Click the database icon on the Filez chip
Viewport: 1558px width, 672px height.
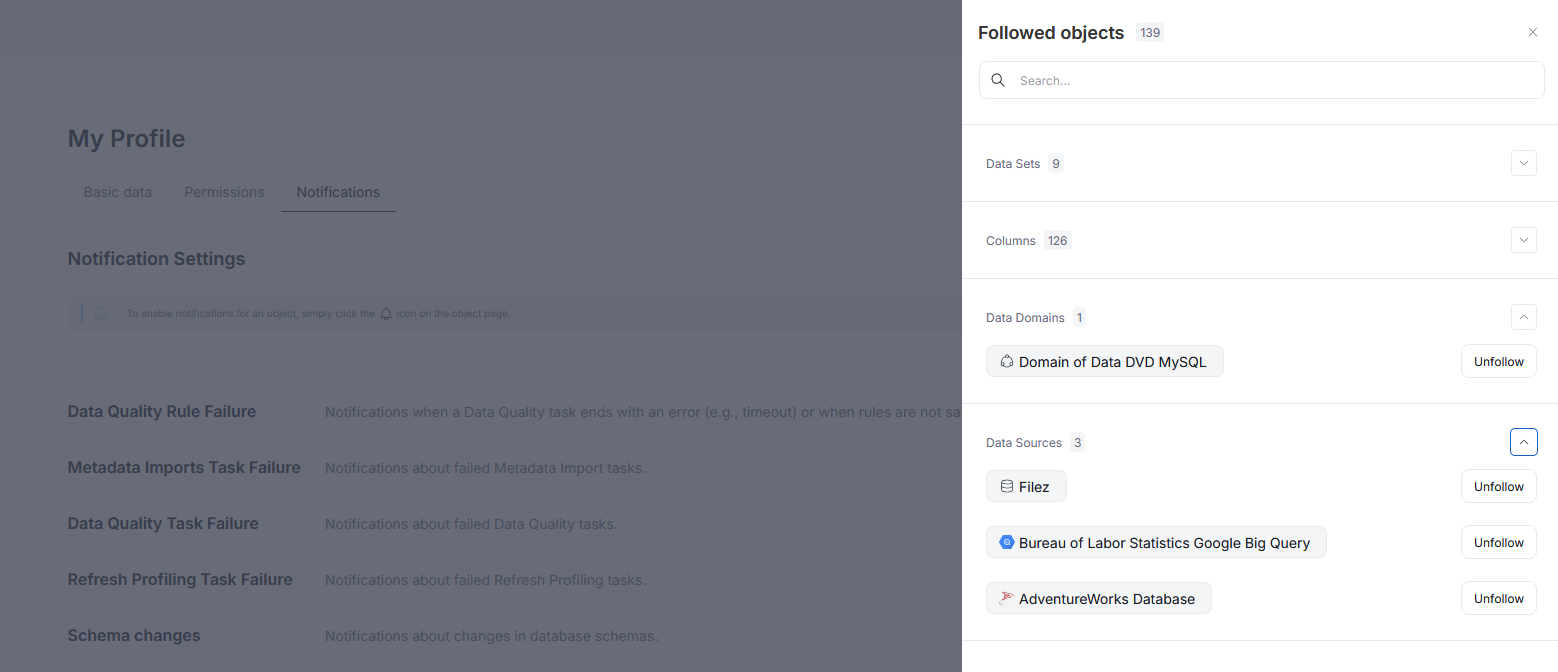click(x=1006, y=486)
